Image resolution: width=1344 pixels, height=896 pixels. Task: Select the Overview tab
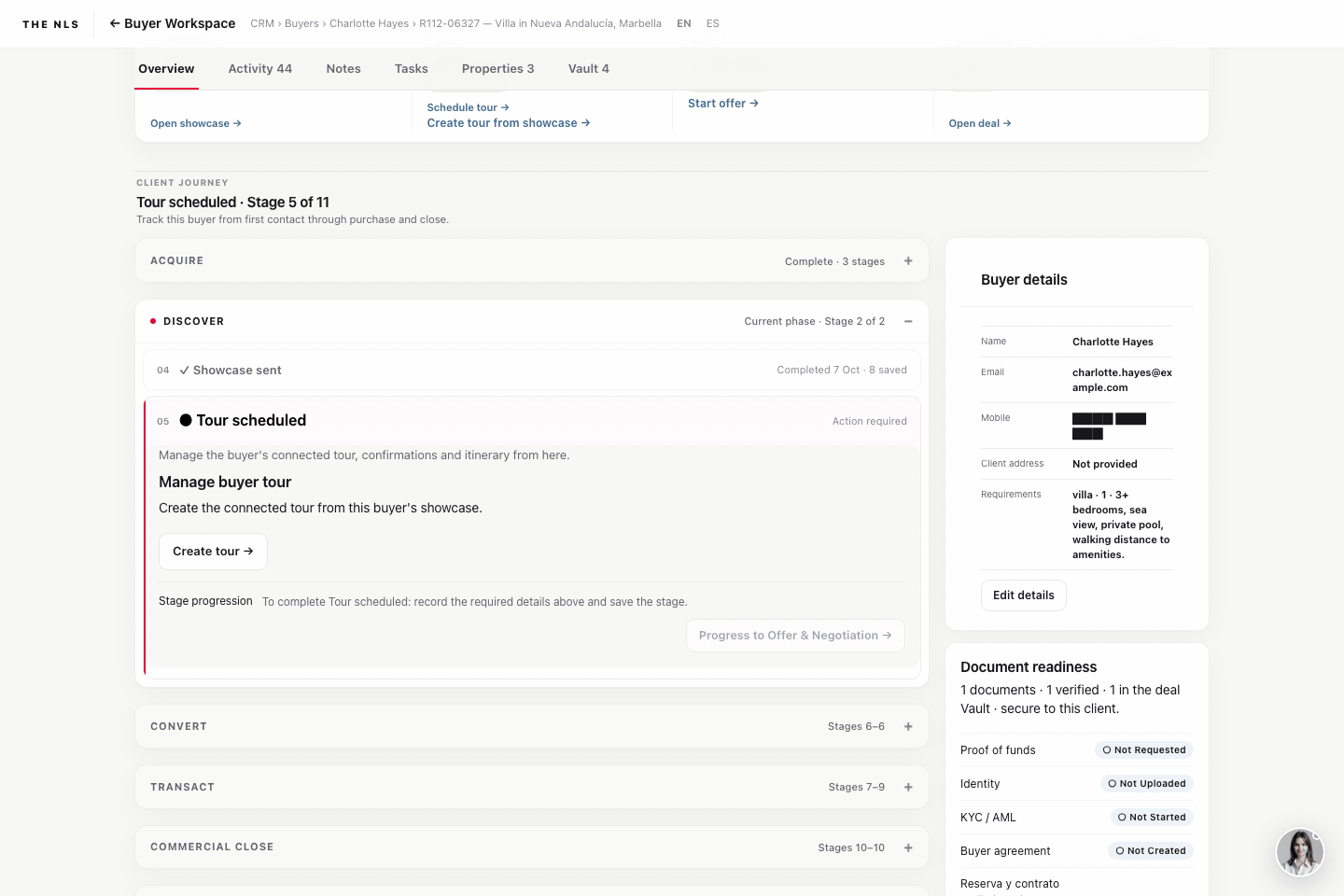[166, 69]
